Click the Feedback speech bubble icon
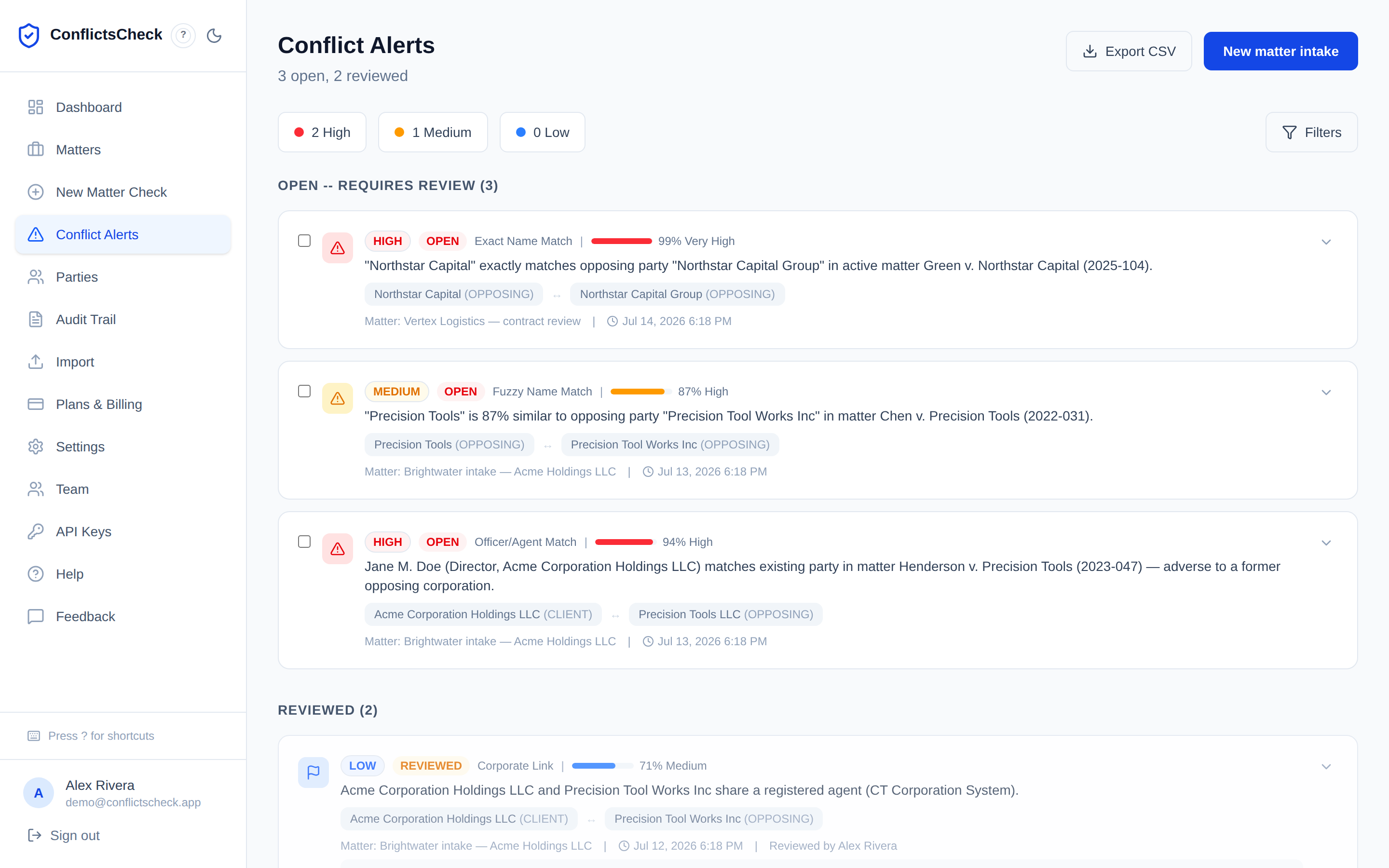The width and height of the screenshot is (1389, 868). pos(36,617)
